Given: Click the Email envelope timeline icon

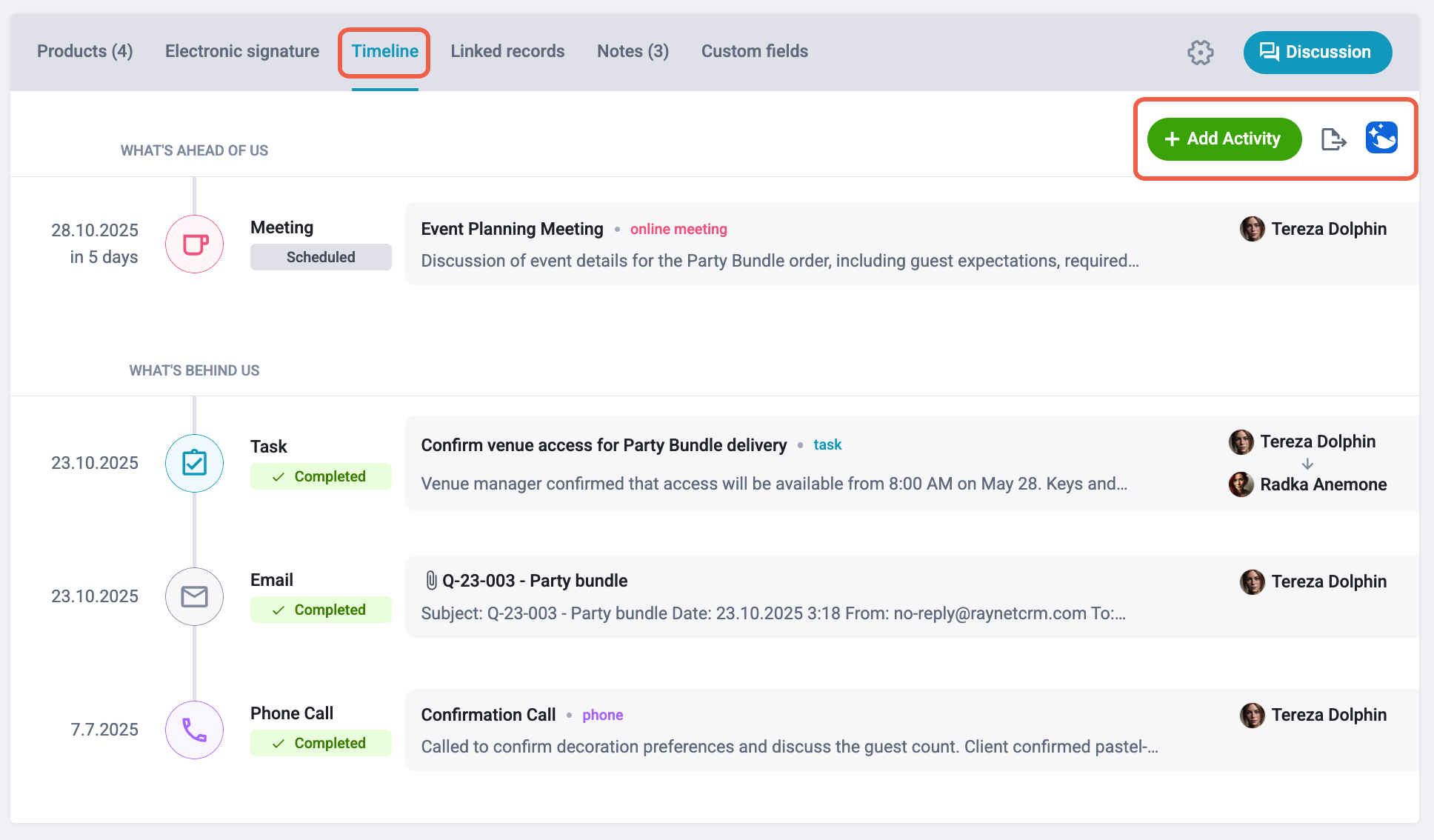Looking at the screenshot, I should (194, 596).
